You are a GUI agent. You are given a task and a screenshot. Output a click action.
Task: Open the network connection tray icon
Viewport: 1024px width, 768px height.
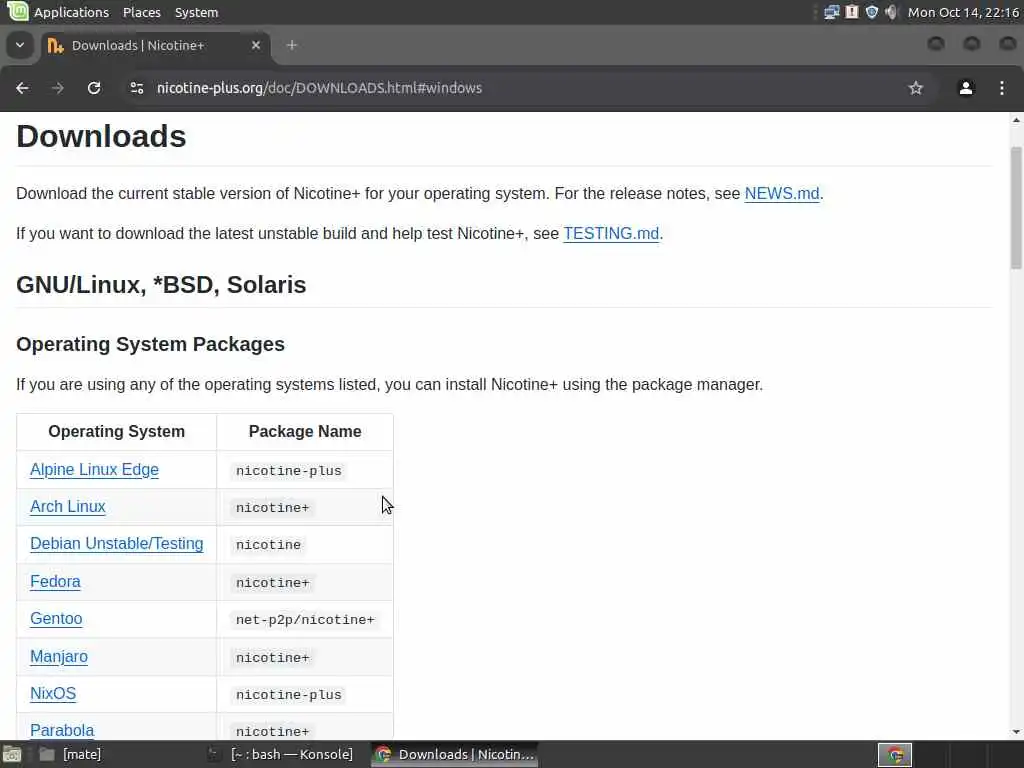[831, 12]
